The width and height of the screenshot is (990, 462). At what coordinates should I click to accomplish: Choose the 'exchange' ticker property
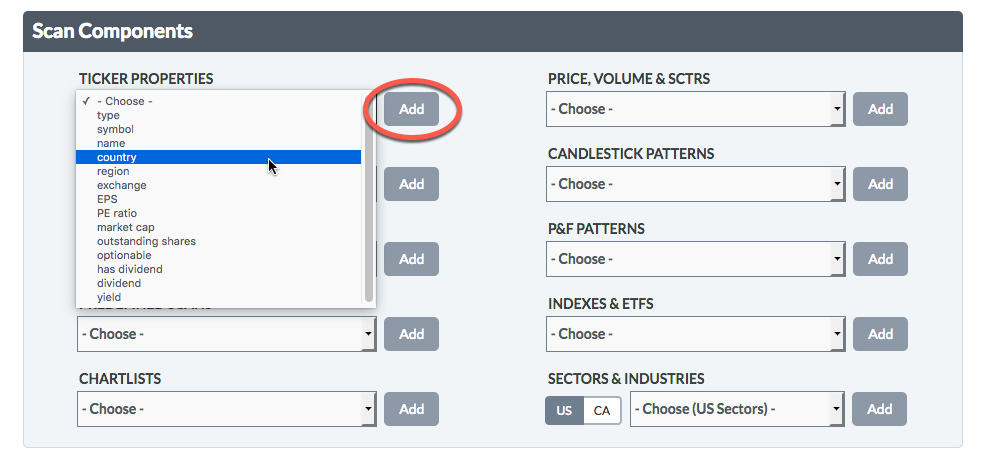click(x=121, y=185)
